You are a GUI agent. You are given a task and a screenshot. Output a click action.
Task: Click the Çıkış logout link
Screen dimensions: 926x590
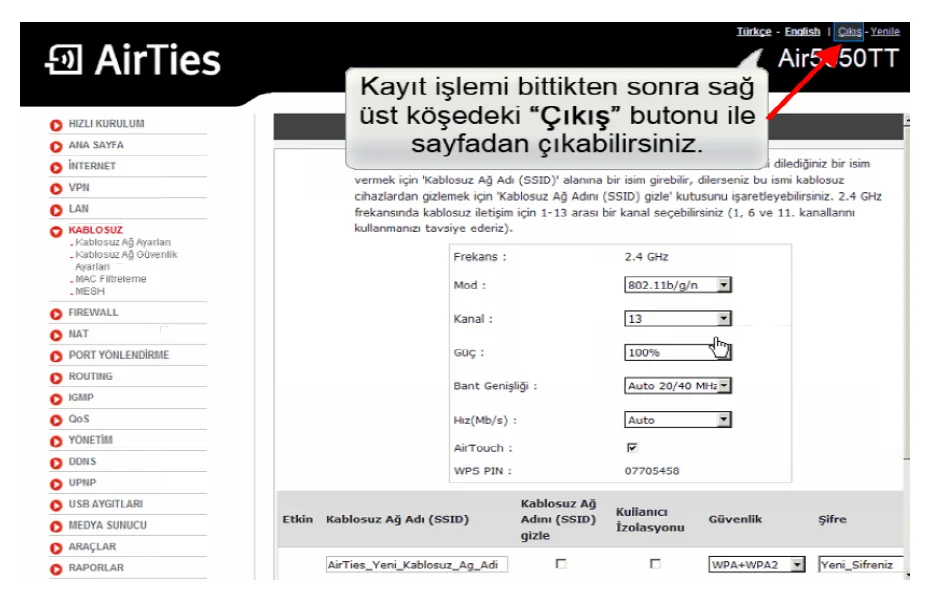(849, 31)
